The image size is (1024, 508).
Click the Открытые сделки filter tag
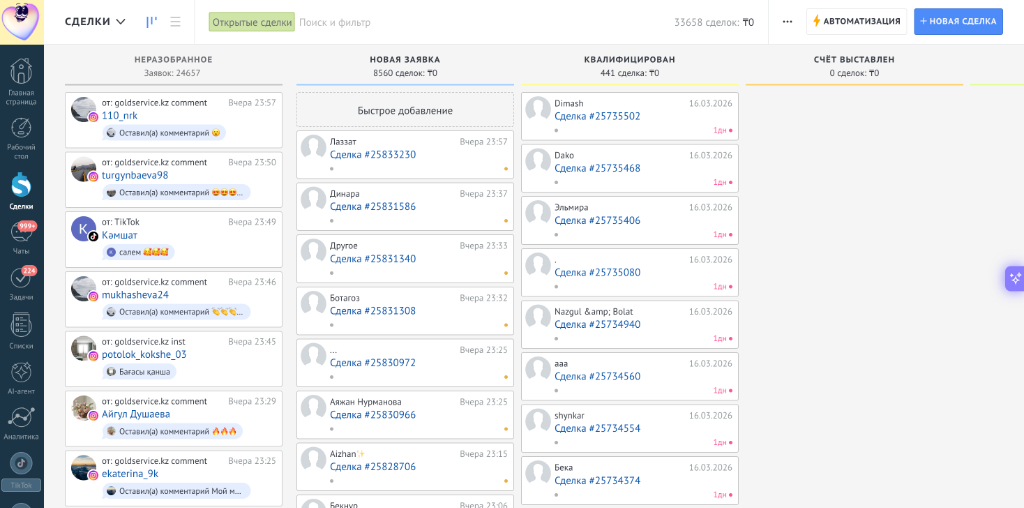click(252, 22)
